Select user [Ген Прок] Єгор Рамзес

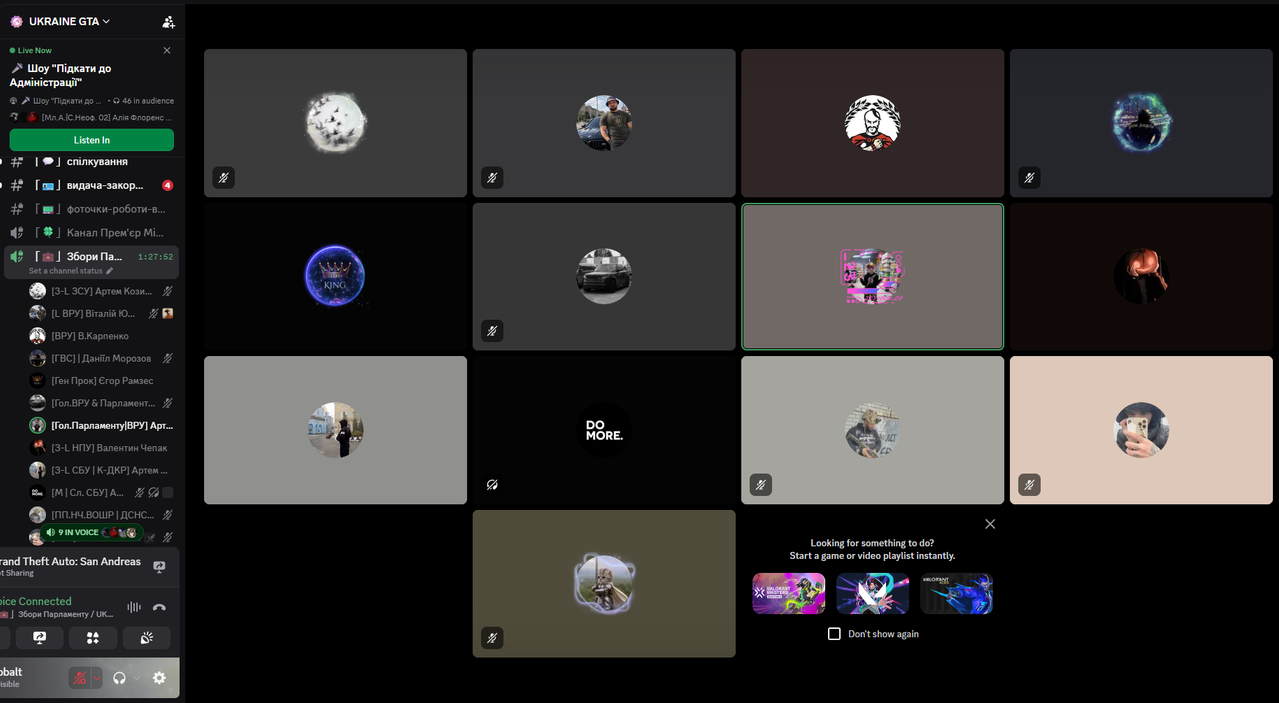(102, 381)
